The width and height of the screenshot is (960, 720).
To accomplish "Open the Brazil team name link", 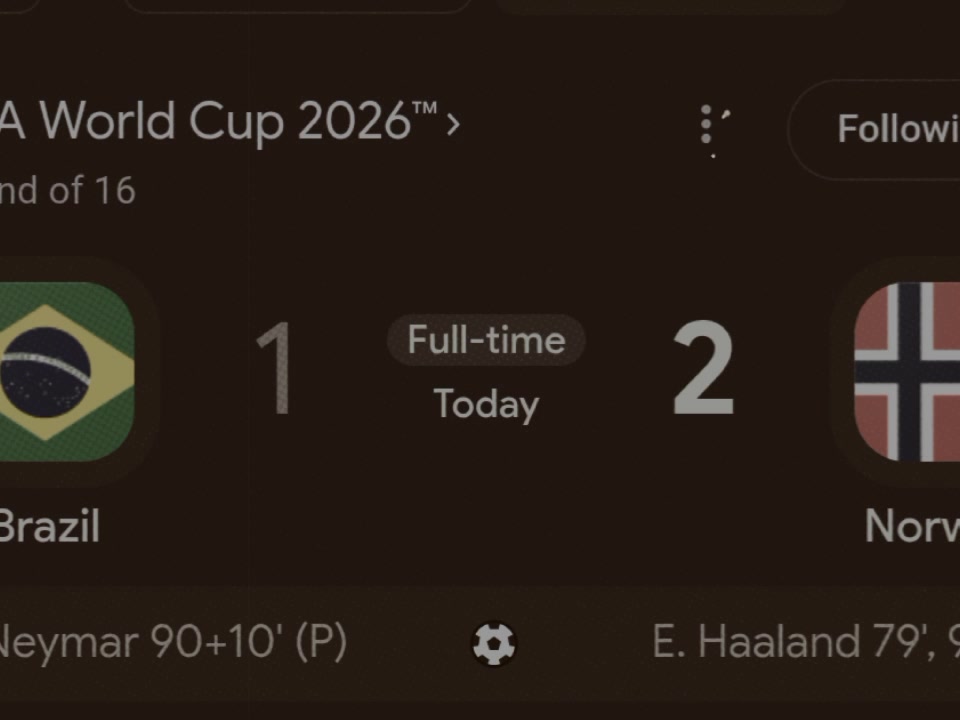I will (x=49, y=526).
